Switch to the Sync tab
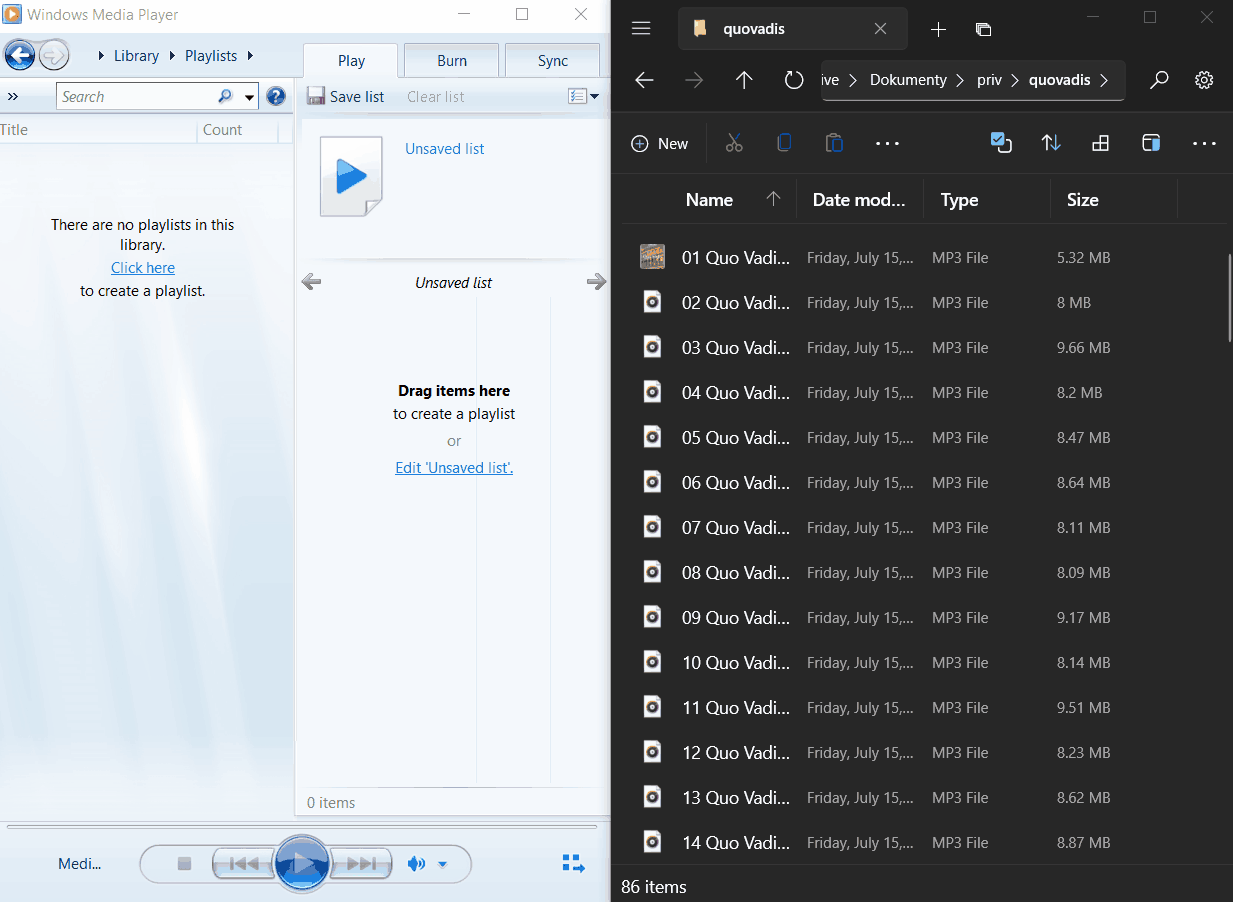 point(552,60)
